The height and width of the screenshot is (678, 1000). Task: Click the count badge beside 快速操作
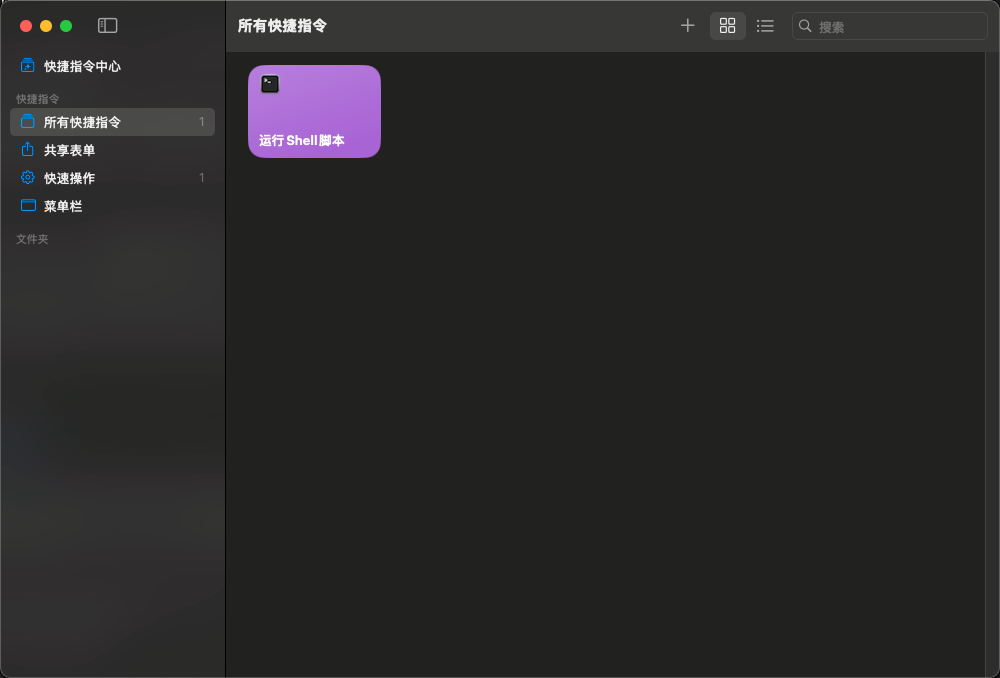tap(202, 178)
